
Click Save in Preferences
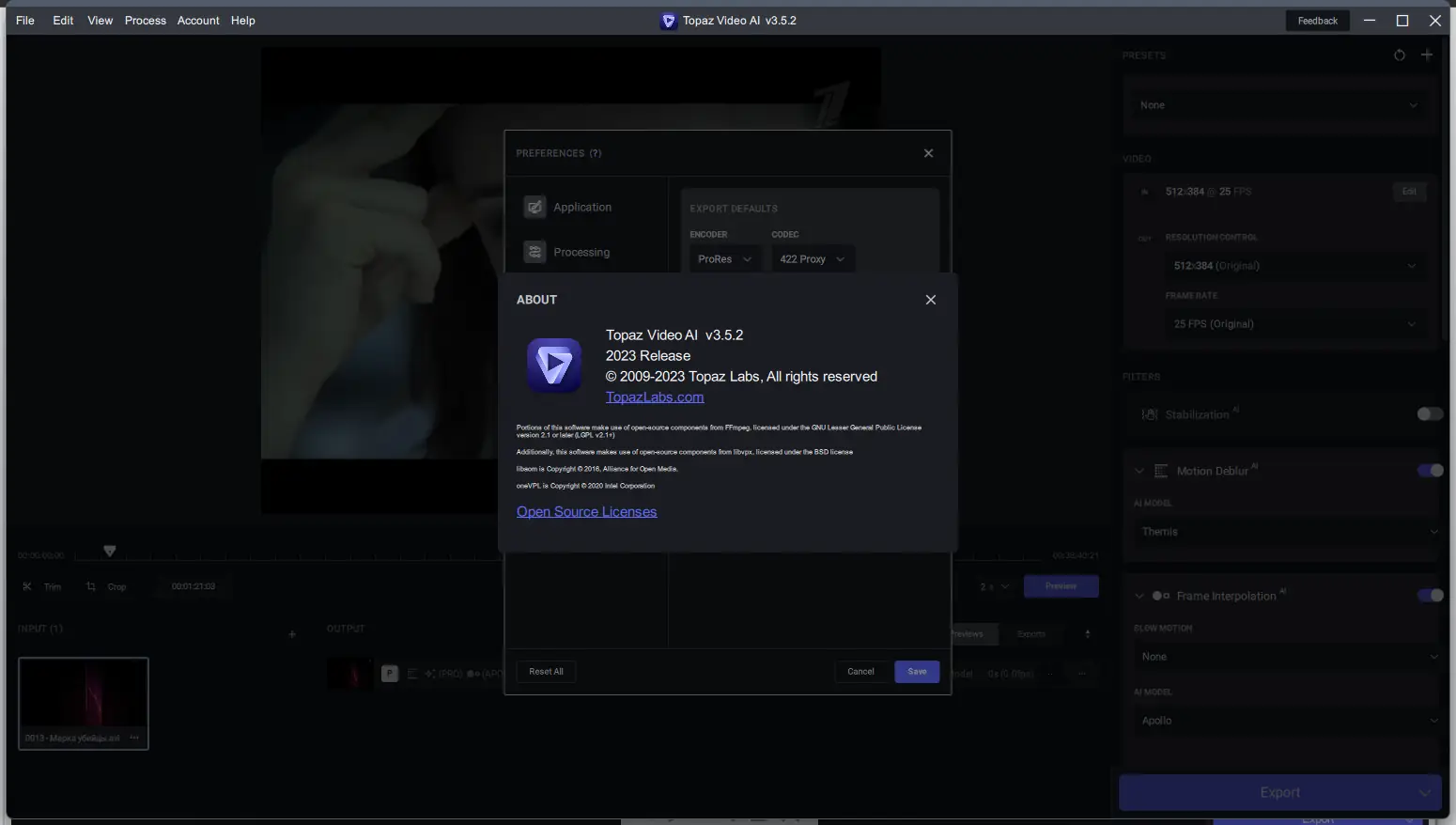pyautogui.click(x=917, y=672)
